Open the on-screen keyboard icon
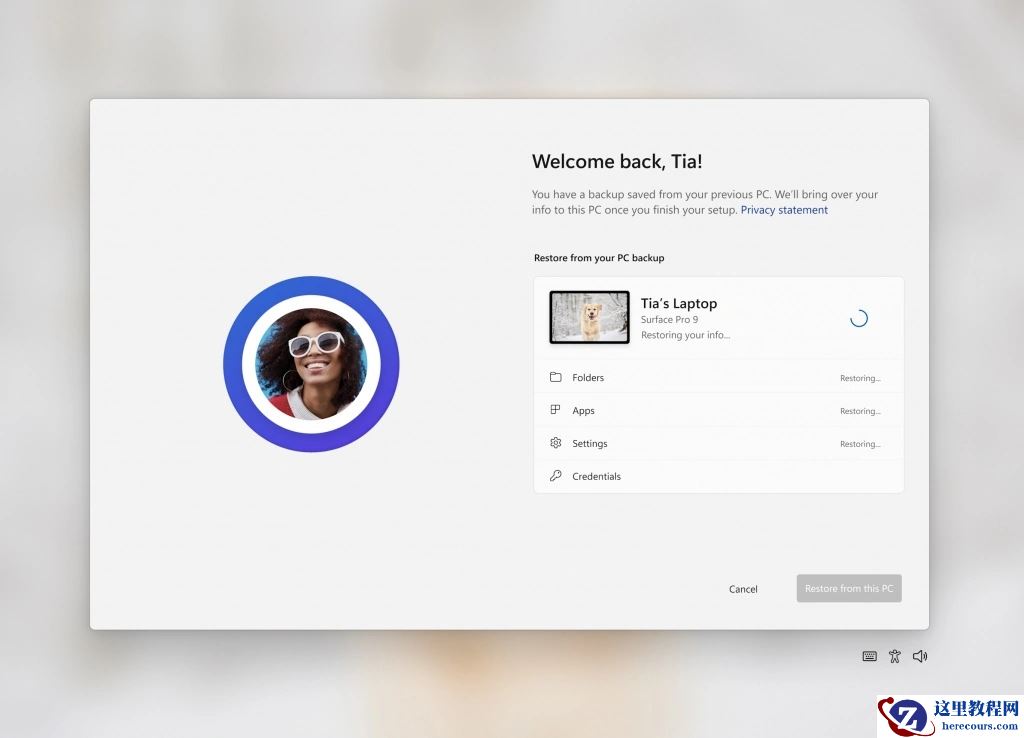 tap(869, 656)
